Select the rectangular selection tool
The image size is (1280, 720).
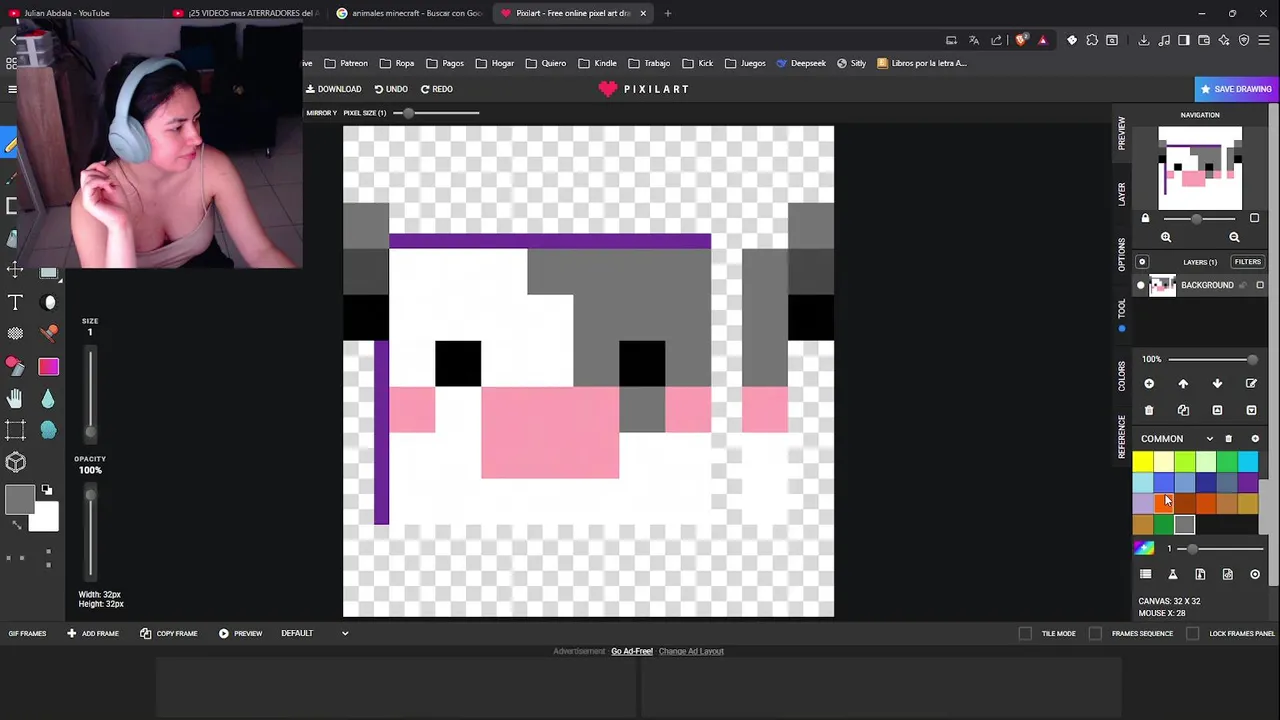15,430
